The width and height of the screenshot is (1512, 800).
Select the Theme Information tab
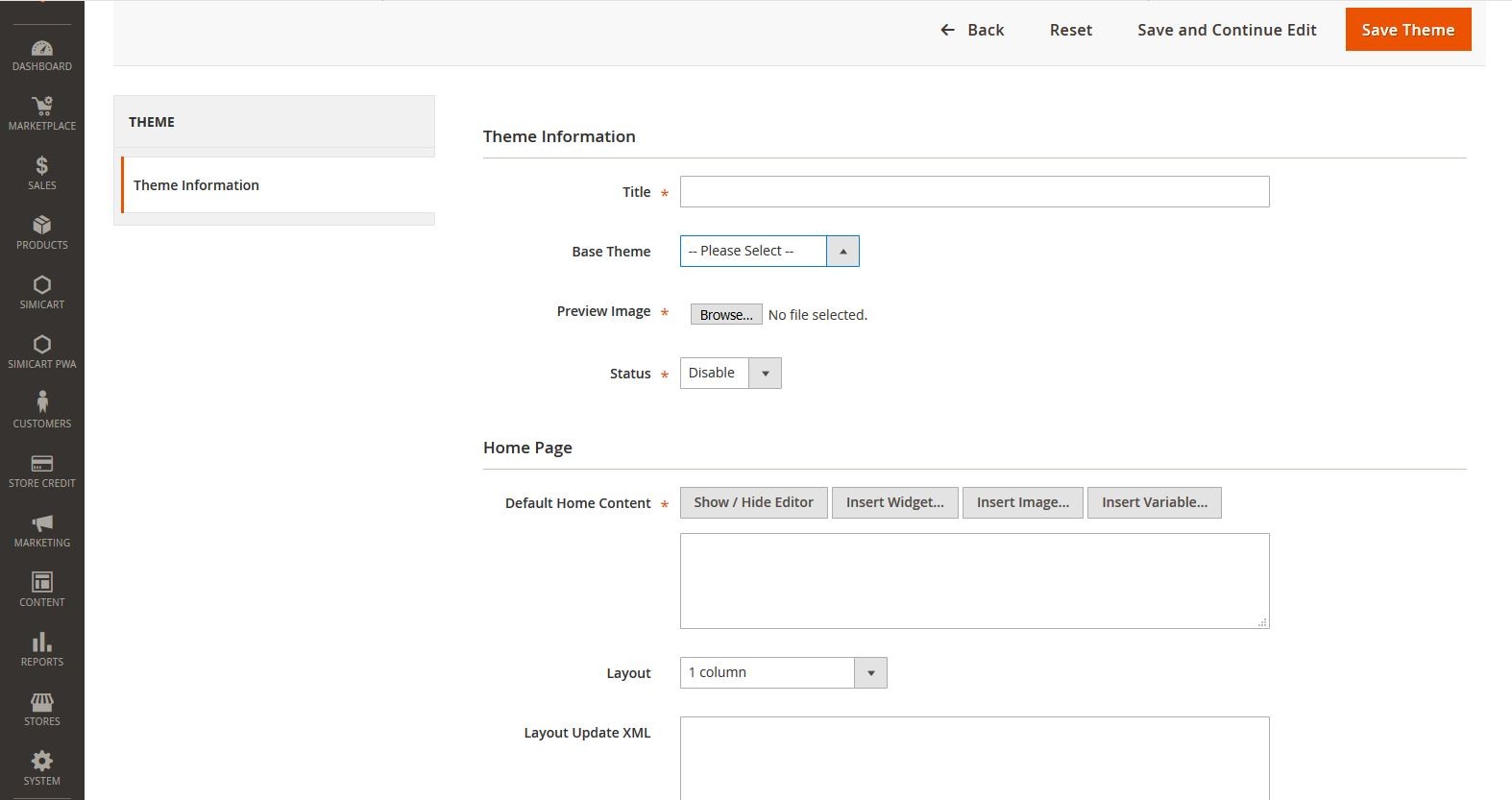(x=196, y=185)
